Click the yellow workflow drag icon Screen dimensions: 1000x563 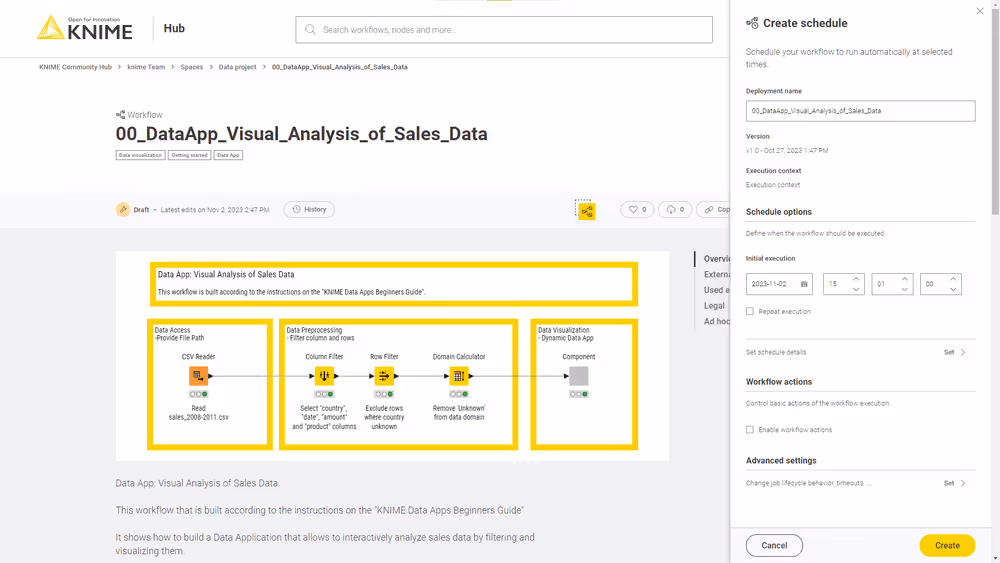click(x=586, y=210)
